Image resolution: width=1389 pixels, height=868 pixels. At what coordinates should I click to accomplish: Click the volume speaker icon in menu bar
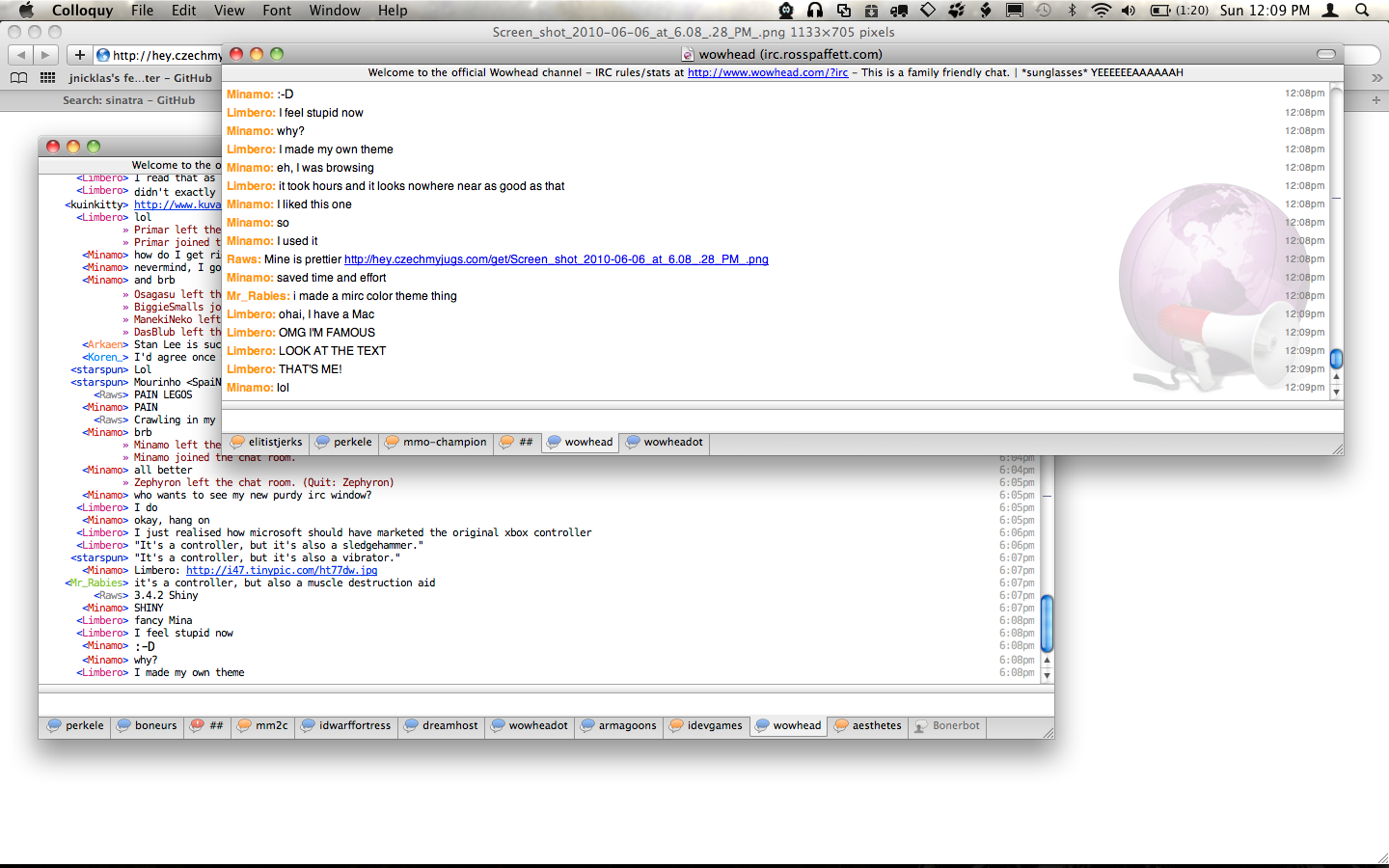click(x=1128, y=11)
